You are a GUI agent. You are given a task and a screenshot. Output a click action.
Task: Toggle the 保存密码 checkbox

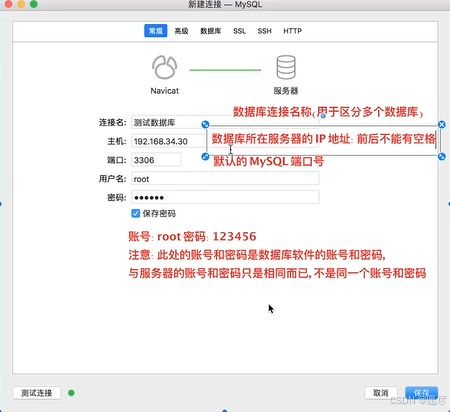(x=136, y=213)
